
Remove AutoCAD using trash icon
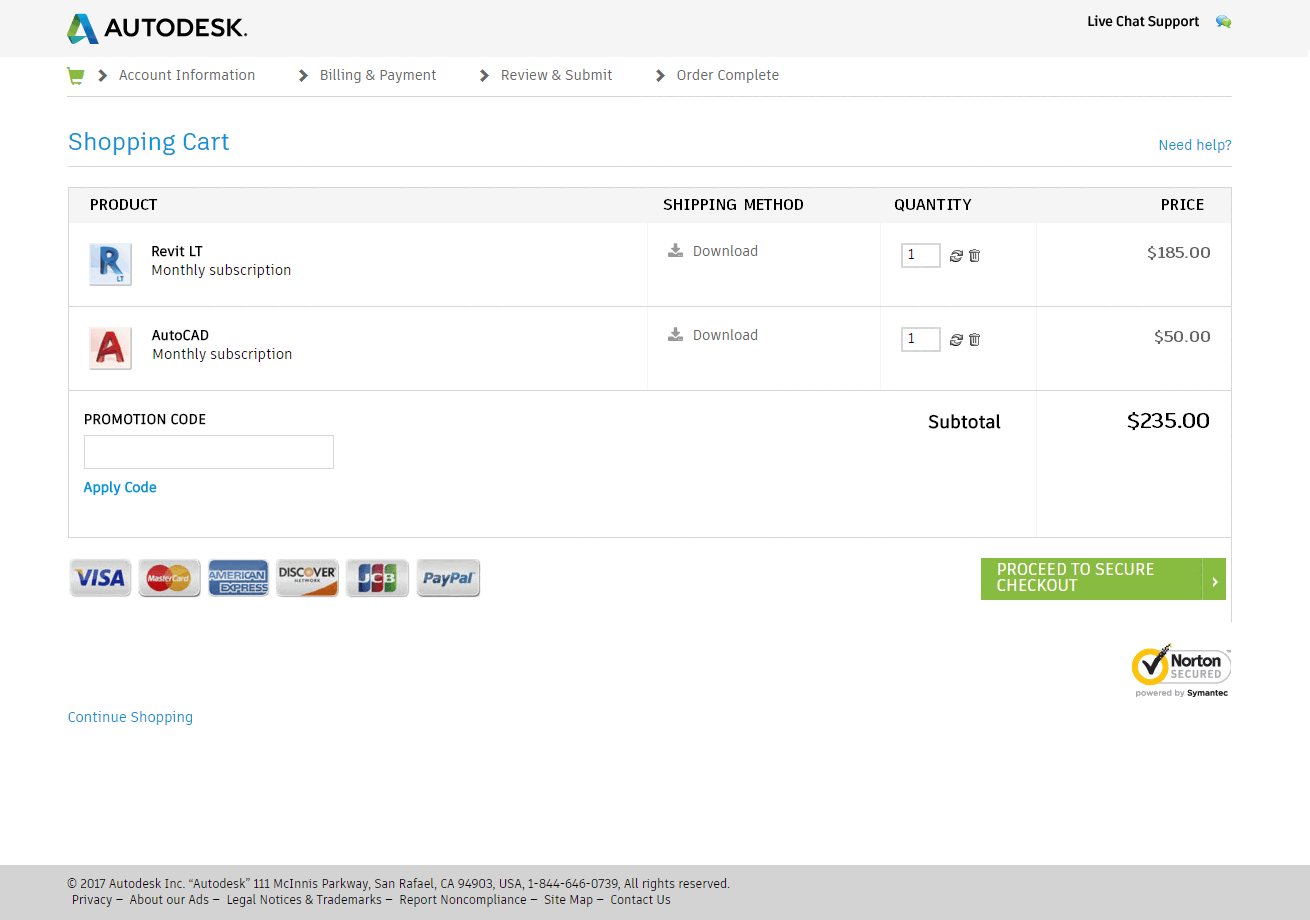974,340
